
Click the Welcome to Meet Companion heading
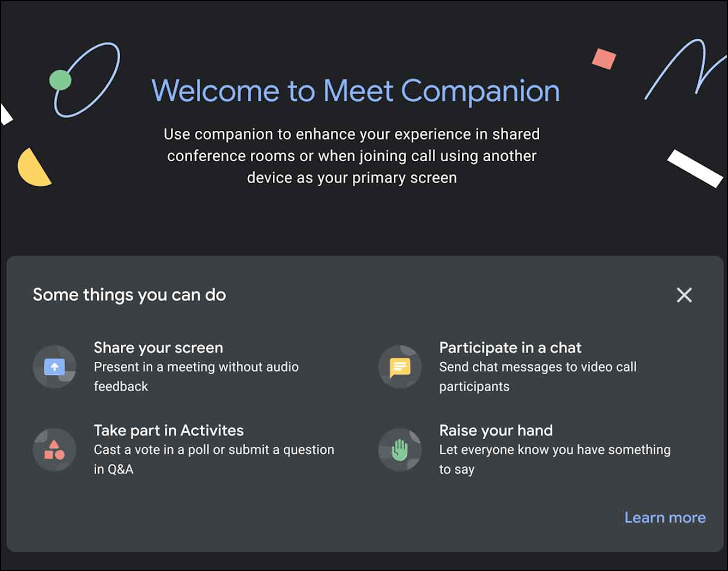356,91
